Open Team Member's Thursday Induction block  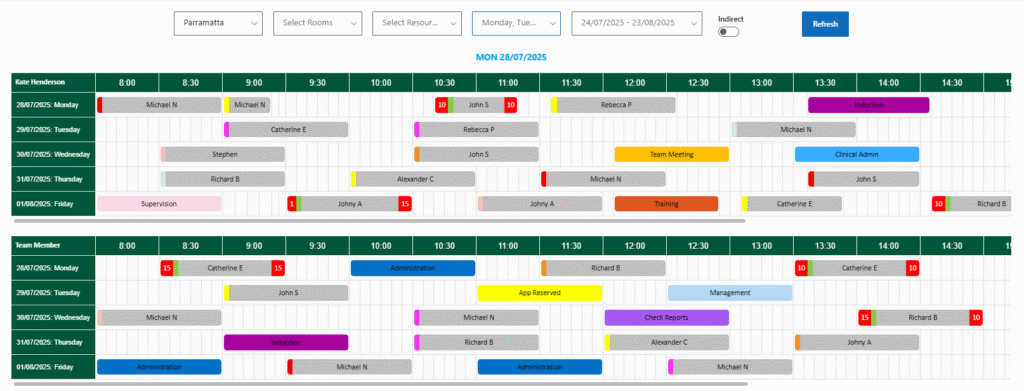pyautogui.click(x=286, y=342)
